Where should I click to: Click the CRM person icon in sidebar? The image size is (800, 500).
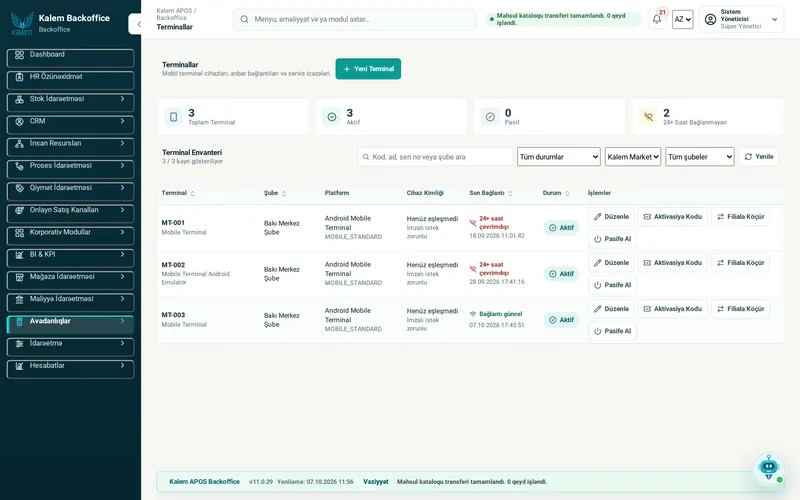[x=19, y=121]
